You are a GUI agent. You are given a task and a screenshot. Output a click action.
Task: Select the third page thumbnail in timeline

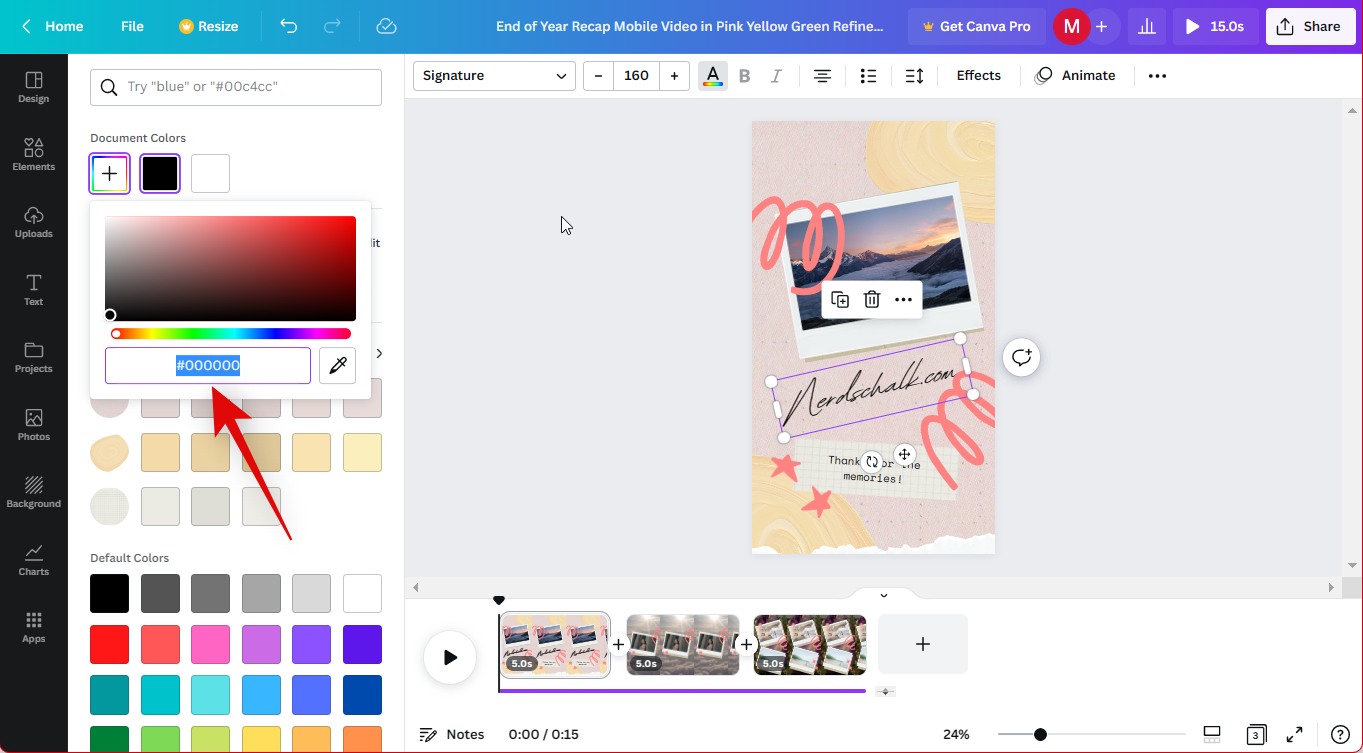click(x=810, y=645)
